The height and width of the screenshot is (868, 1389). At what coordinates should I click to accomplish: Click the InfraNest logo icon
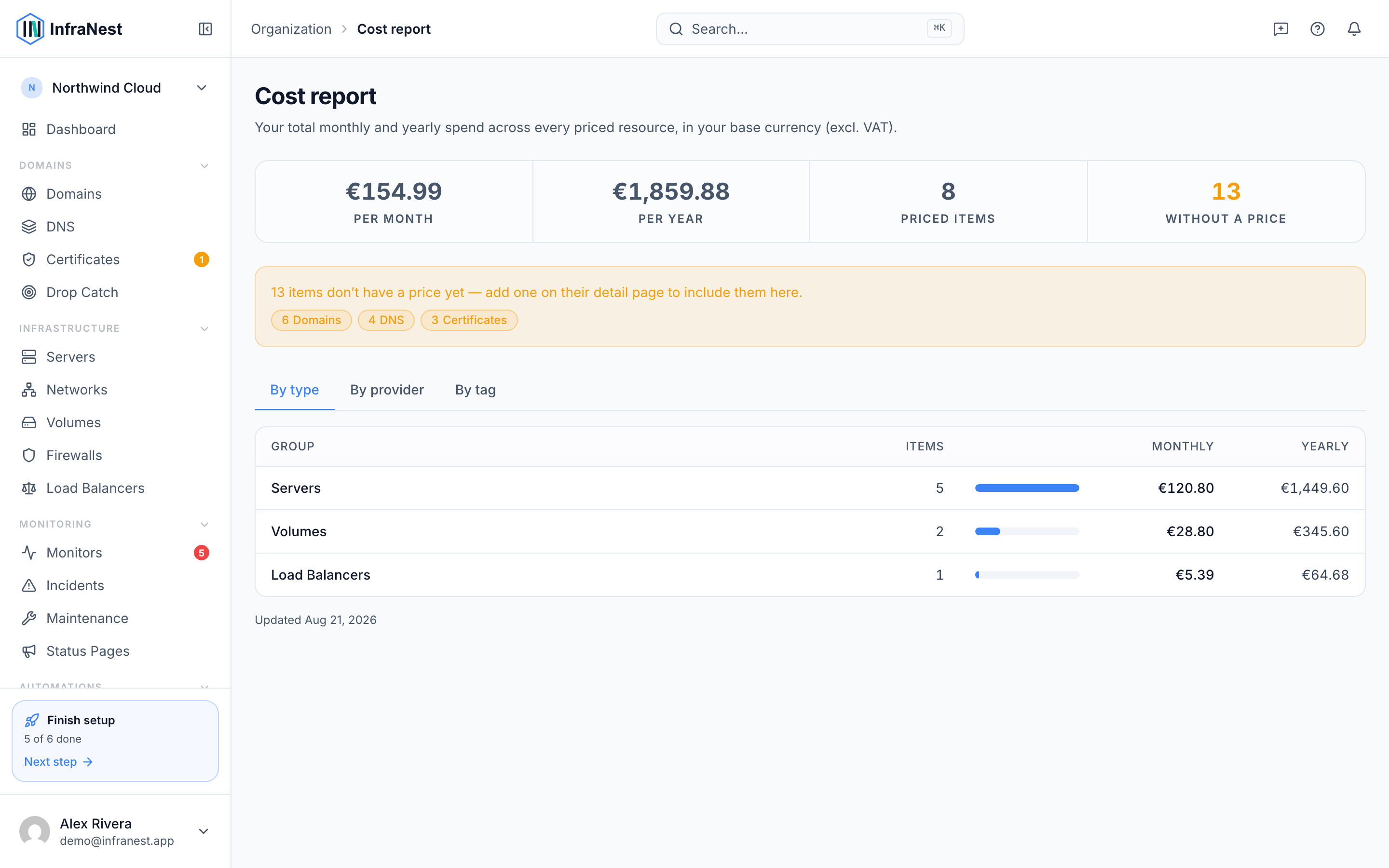coord(30,29)
